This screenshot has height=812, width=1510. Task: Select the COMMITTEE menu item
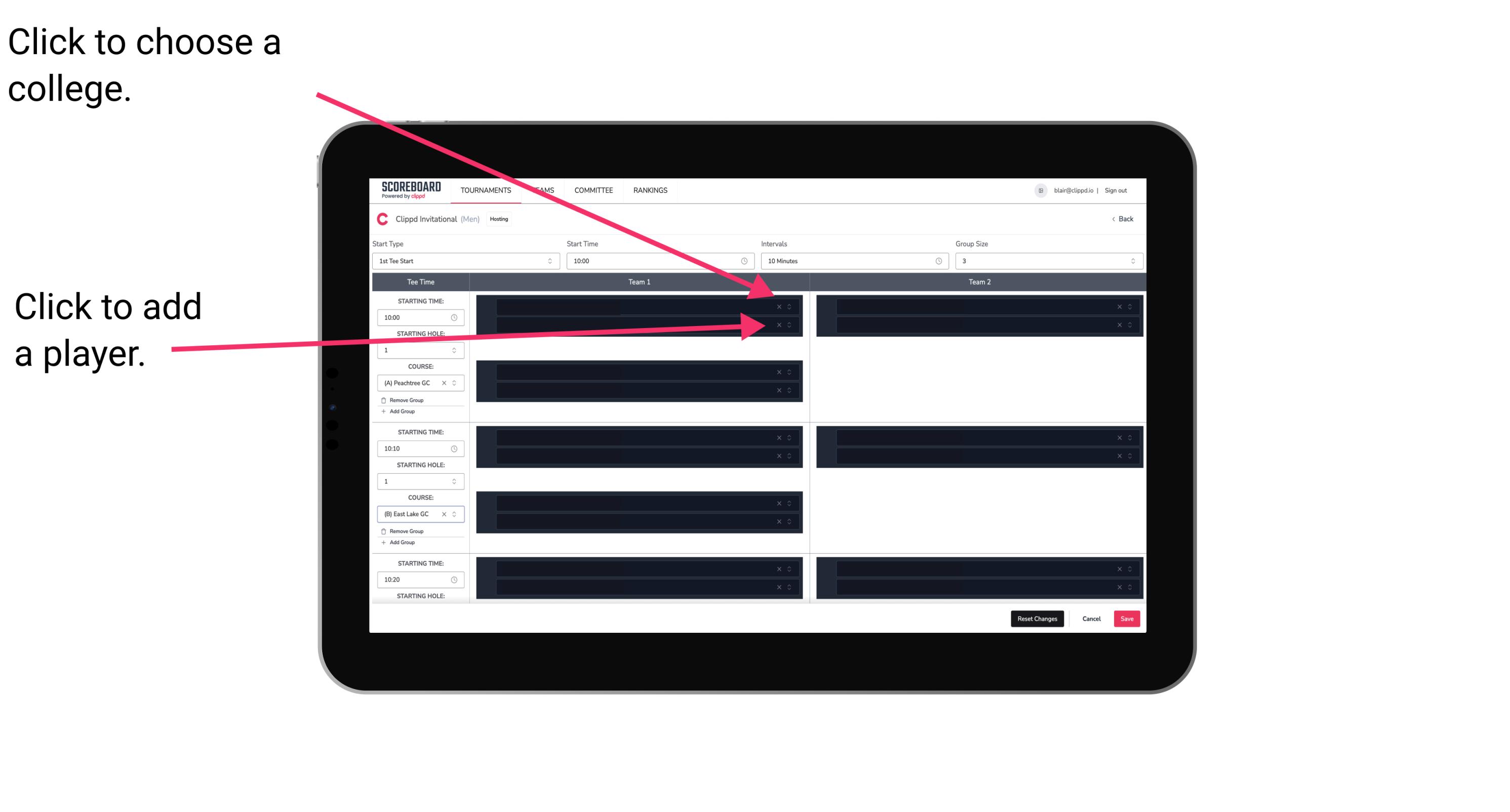[595, 191]
